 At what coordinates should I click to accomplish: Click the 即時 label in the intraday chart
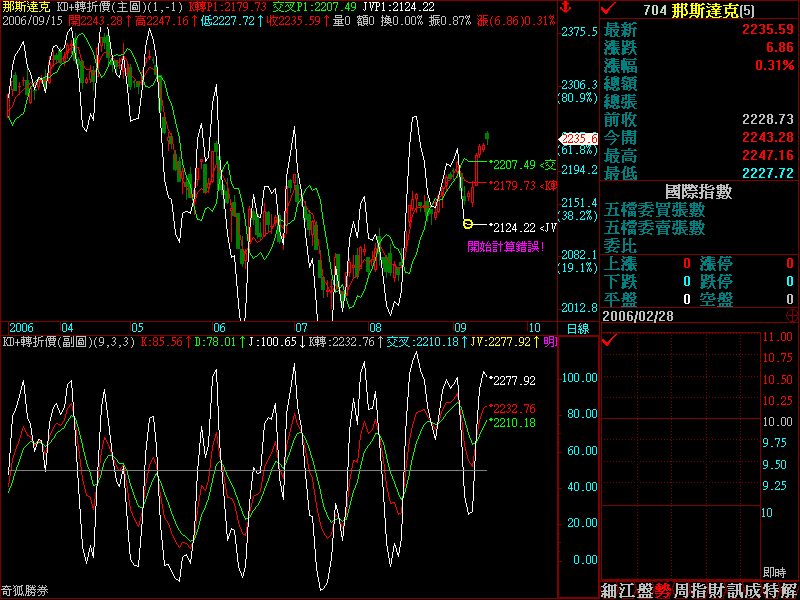pos(774,571)
